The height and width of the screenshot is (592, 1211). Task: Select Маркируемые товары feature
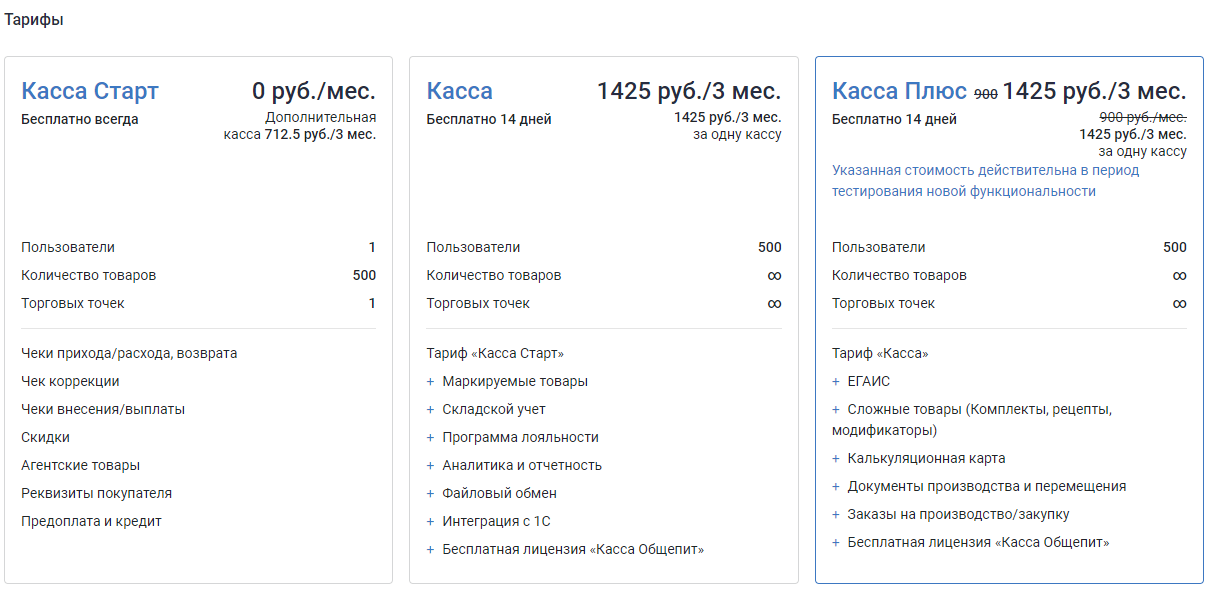click(515, 381)
